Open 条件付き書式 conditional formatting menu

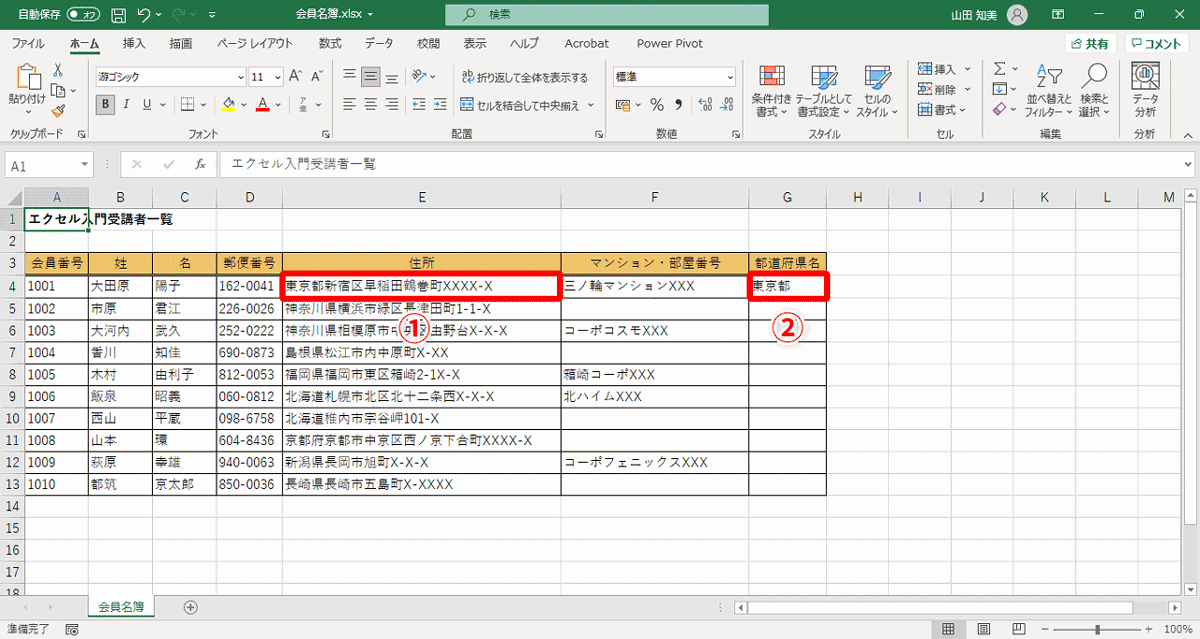tap(771, 91)
